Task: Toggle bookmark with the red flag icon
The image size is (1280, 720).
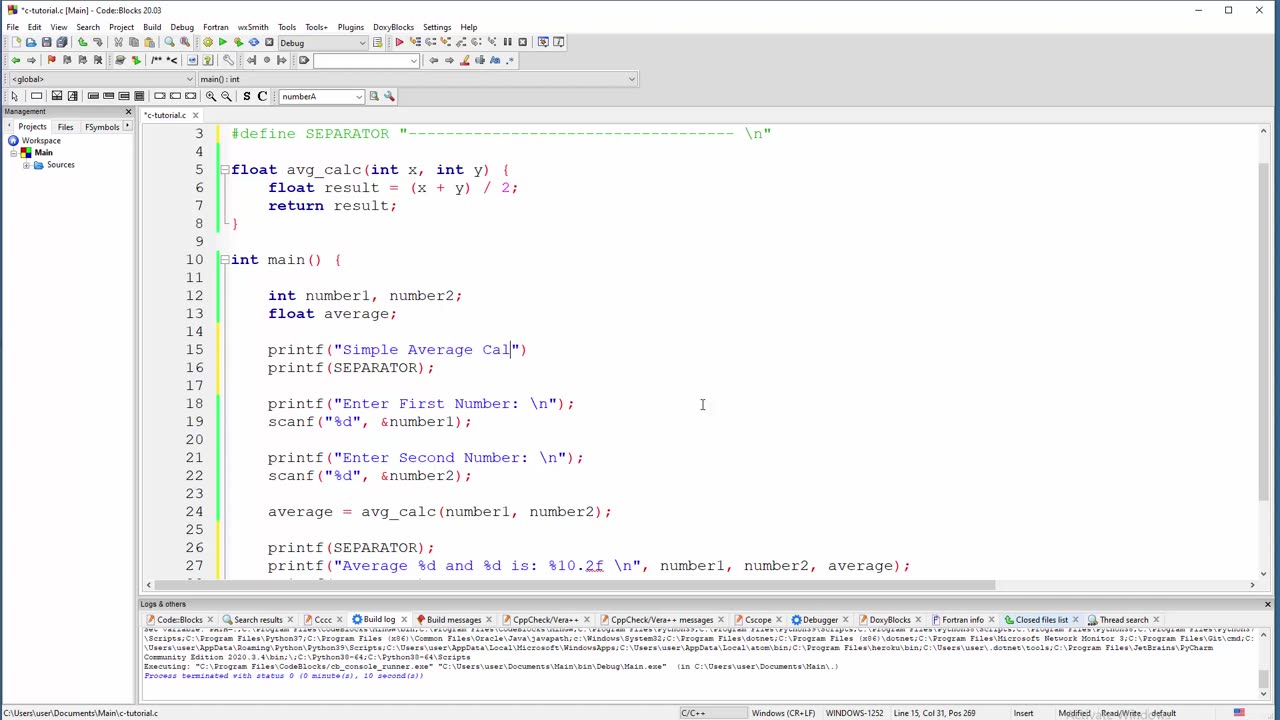Action: click(x=51, y=60)
